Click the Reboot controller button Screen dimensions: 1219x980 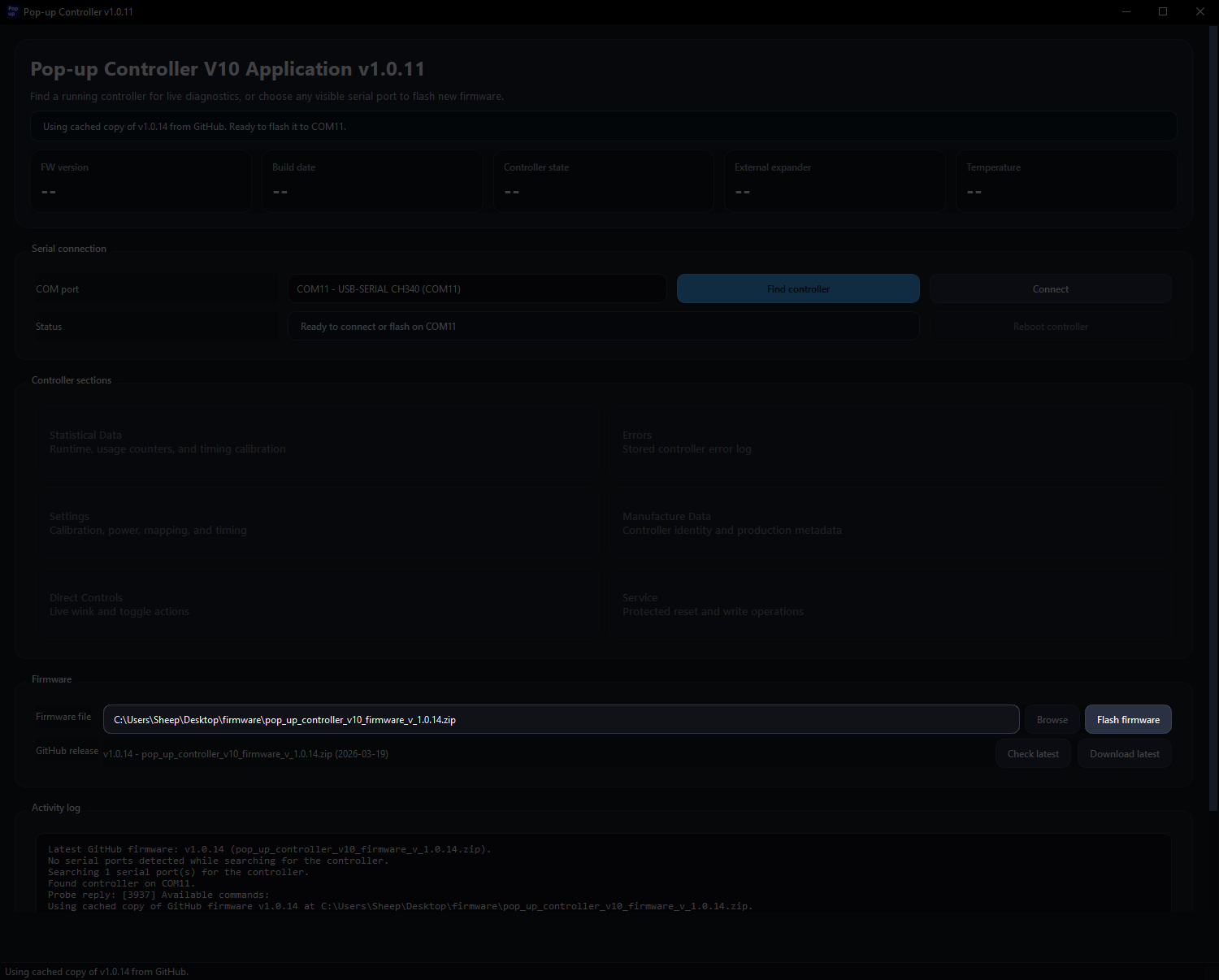[1050, 326]
